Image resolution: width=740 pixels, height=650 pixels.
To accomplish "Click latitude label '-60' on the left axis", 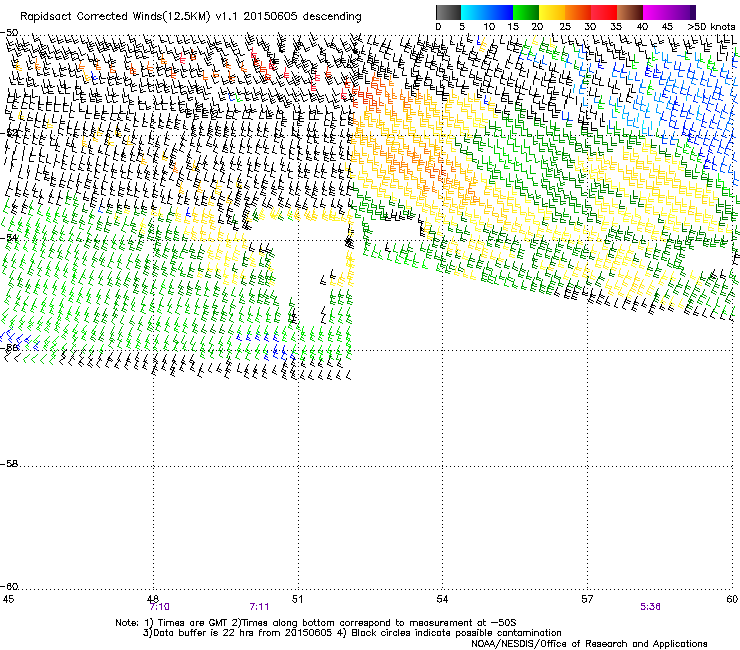I will (x=9, y=586).
